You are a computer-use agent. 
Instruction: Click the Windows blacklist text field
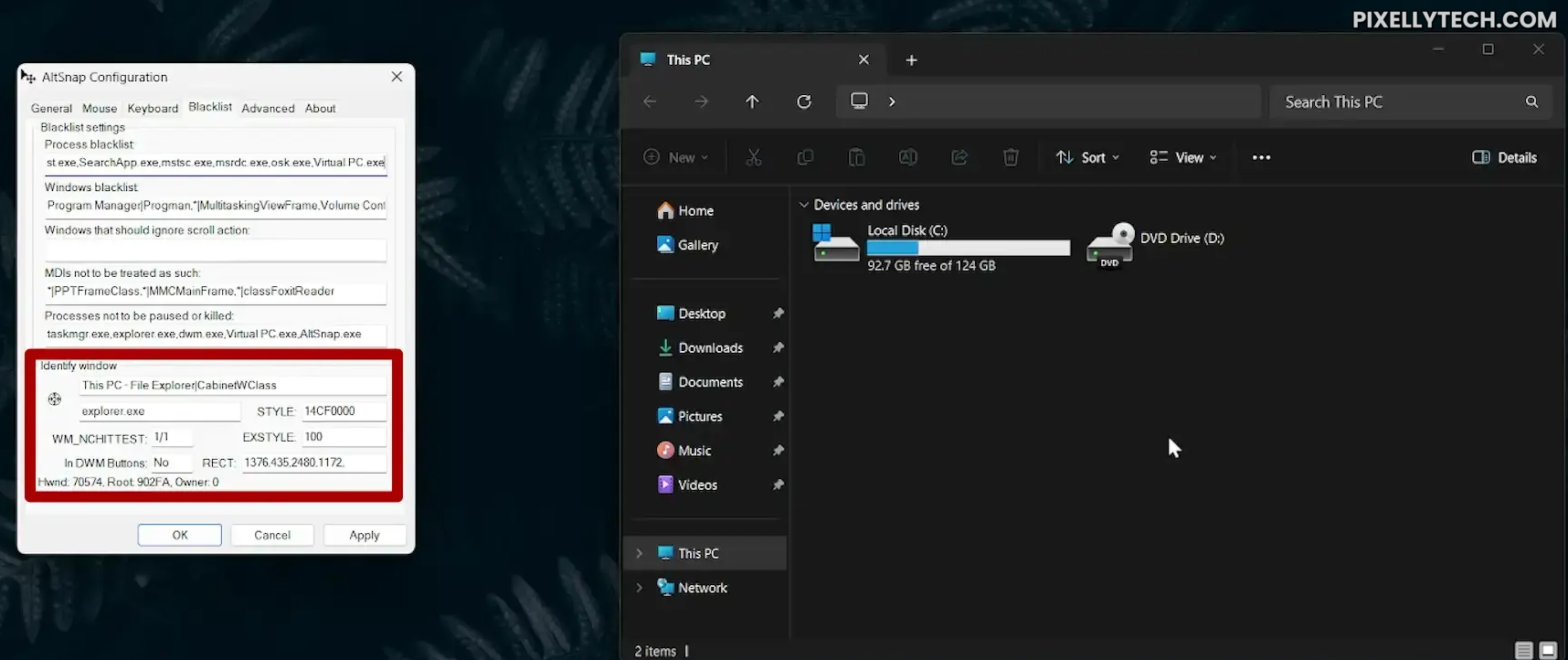coord(216,206)
